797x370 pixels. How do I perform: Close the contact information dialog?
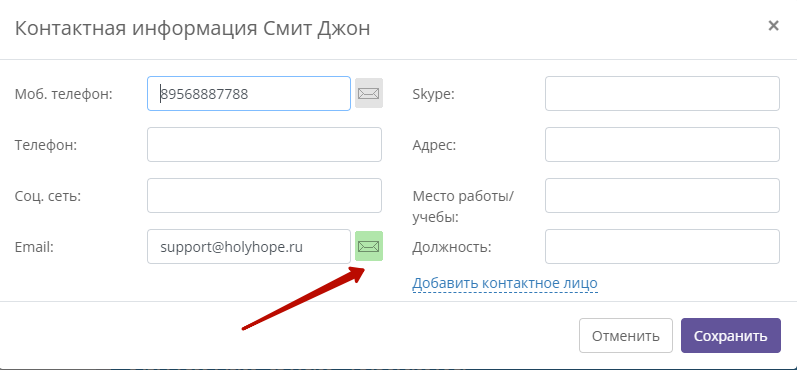[x=773, y=26]
